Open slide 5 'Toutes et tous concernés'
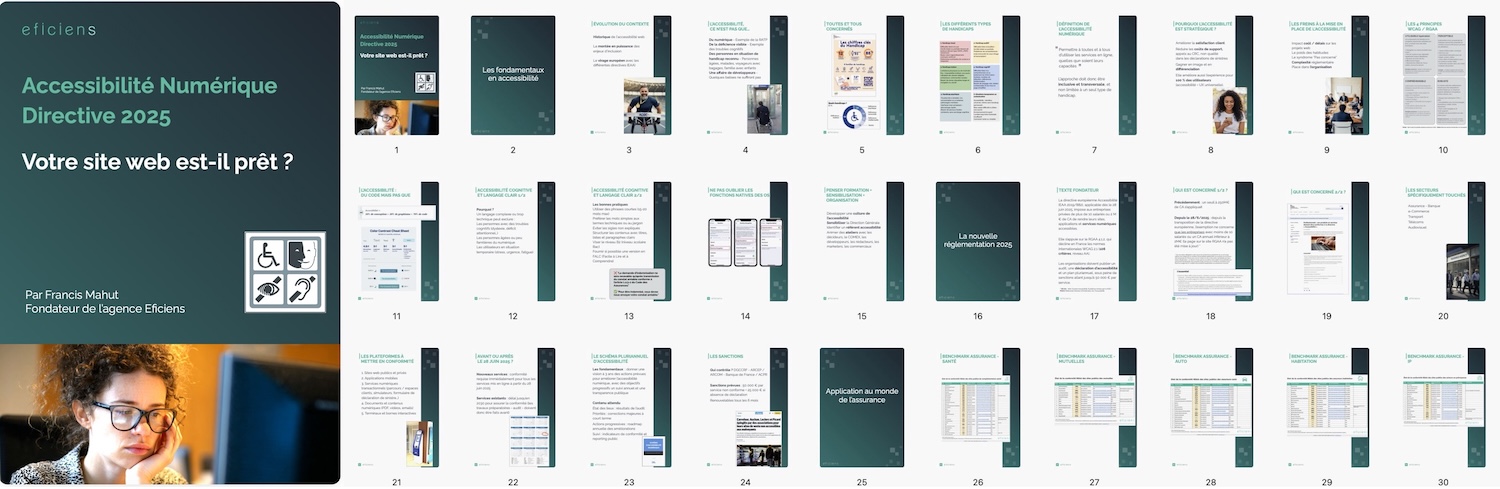 point(861,76)
